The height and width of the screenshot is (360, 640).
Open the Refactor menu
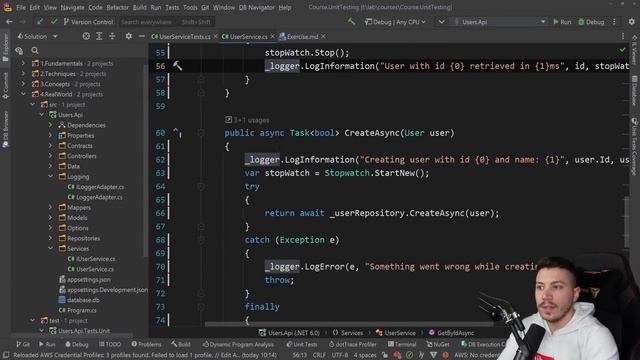click(118, 7)
